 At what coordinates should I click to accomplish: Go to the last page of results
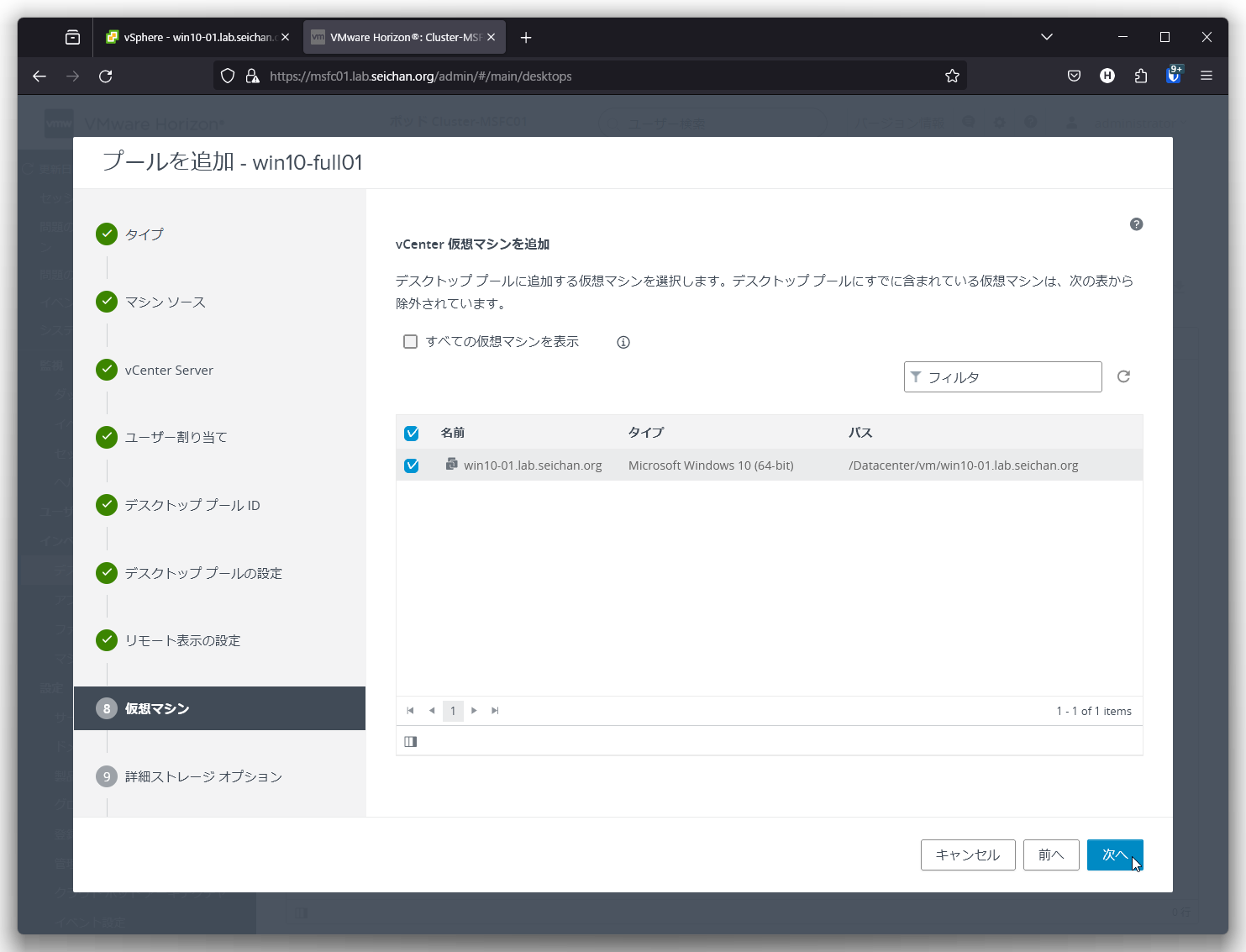pyautogui.click(x=495, y=711)
